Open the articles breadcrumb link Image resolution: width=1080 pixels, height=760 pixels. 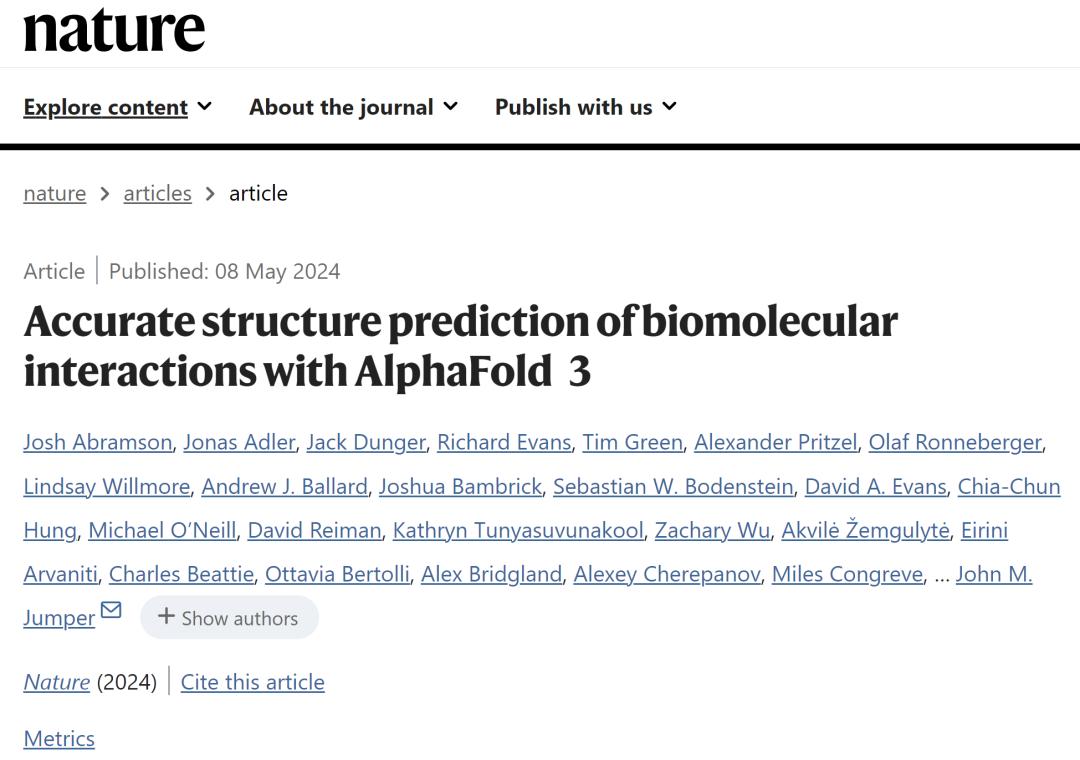(x=157, y=193)
